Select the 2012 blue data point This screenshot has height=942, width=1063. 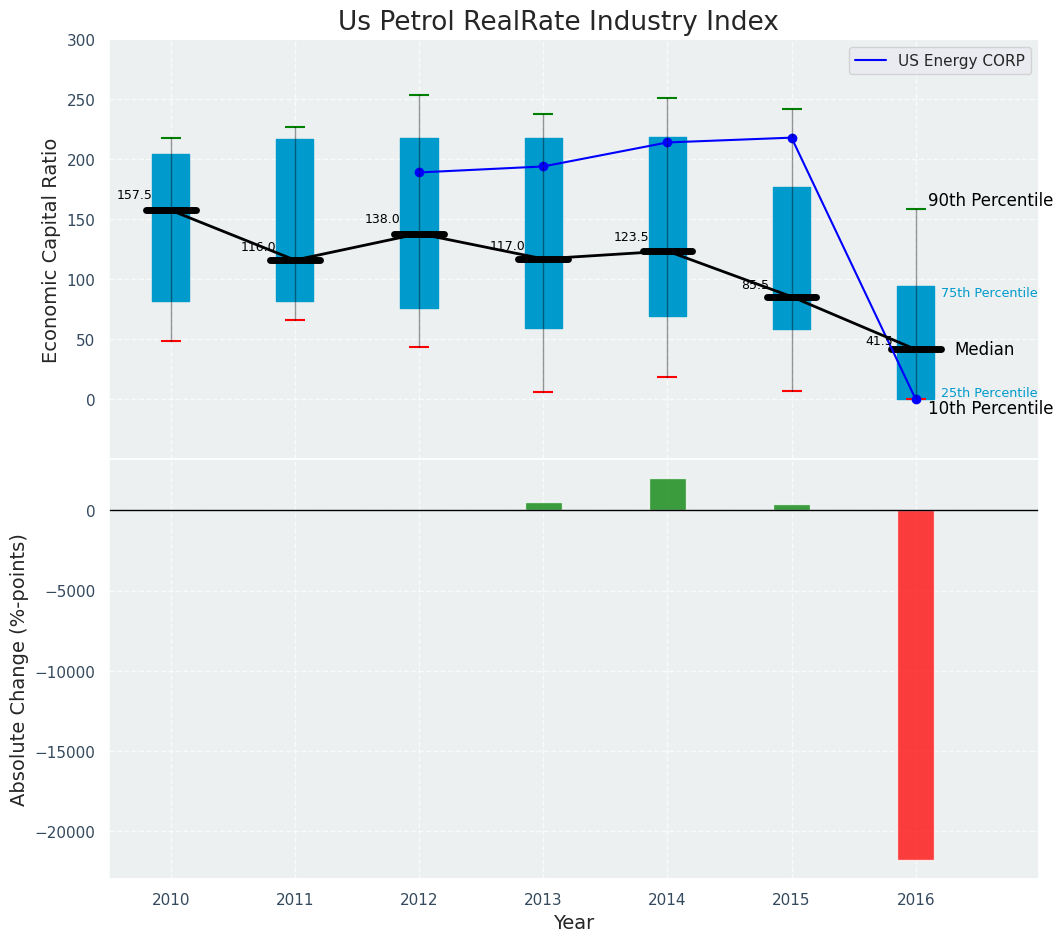coord(419,173)
